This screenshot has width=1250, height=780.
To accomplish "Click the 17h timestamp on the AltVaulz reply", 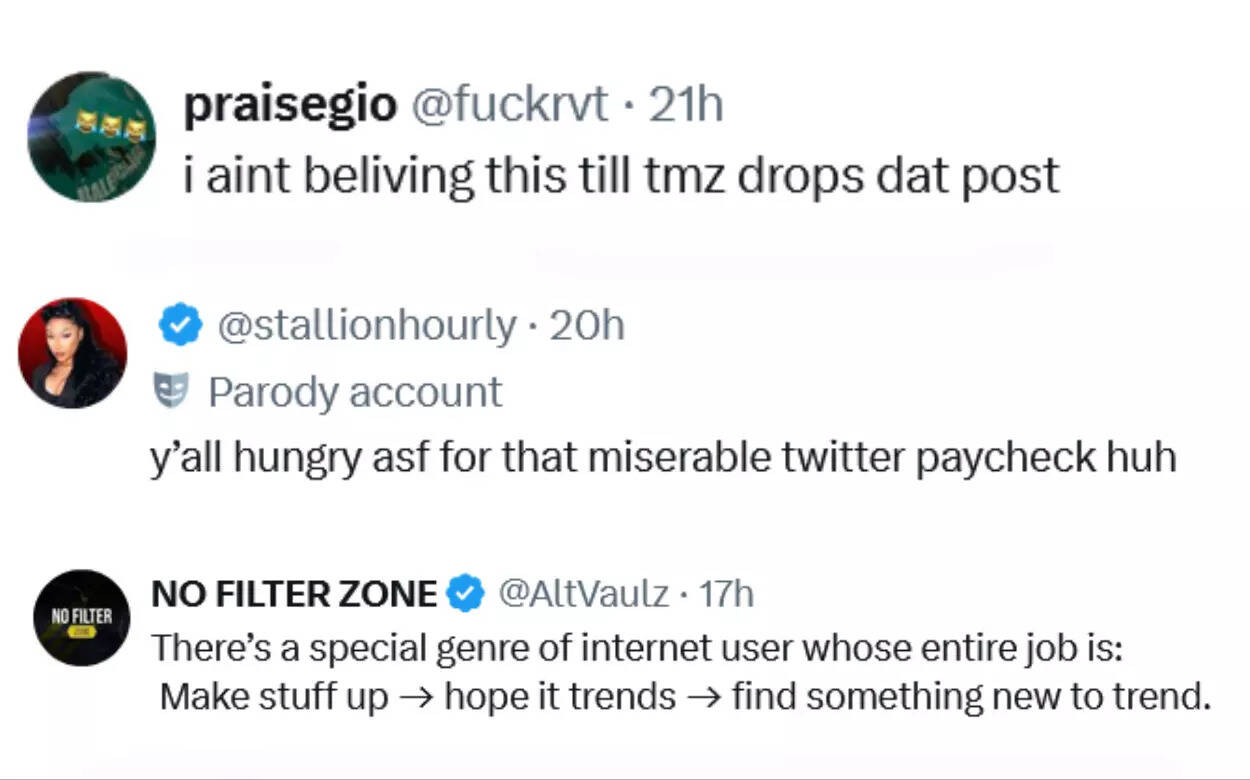I will pos(725,594).
